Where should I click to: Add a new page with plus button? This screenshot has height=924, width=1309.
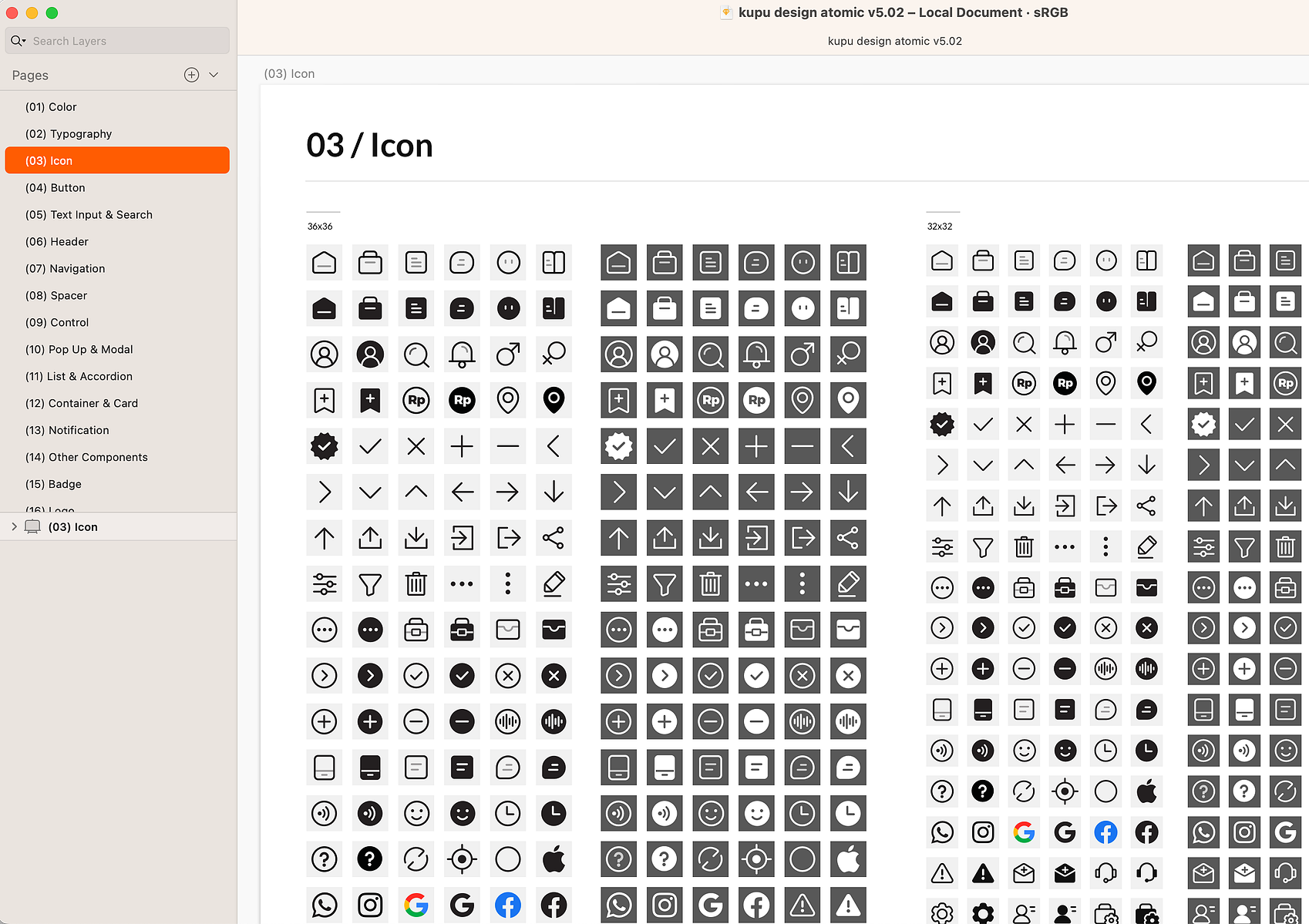coord(192,75)
